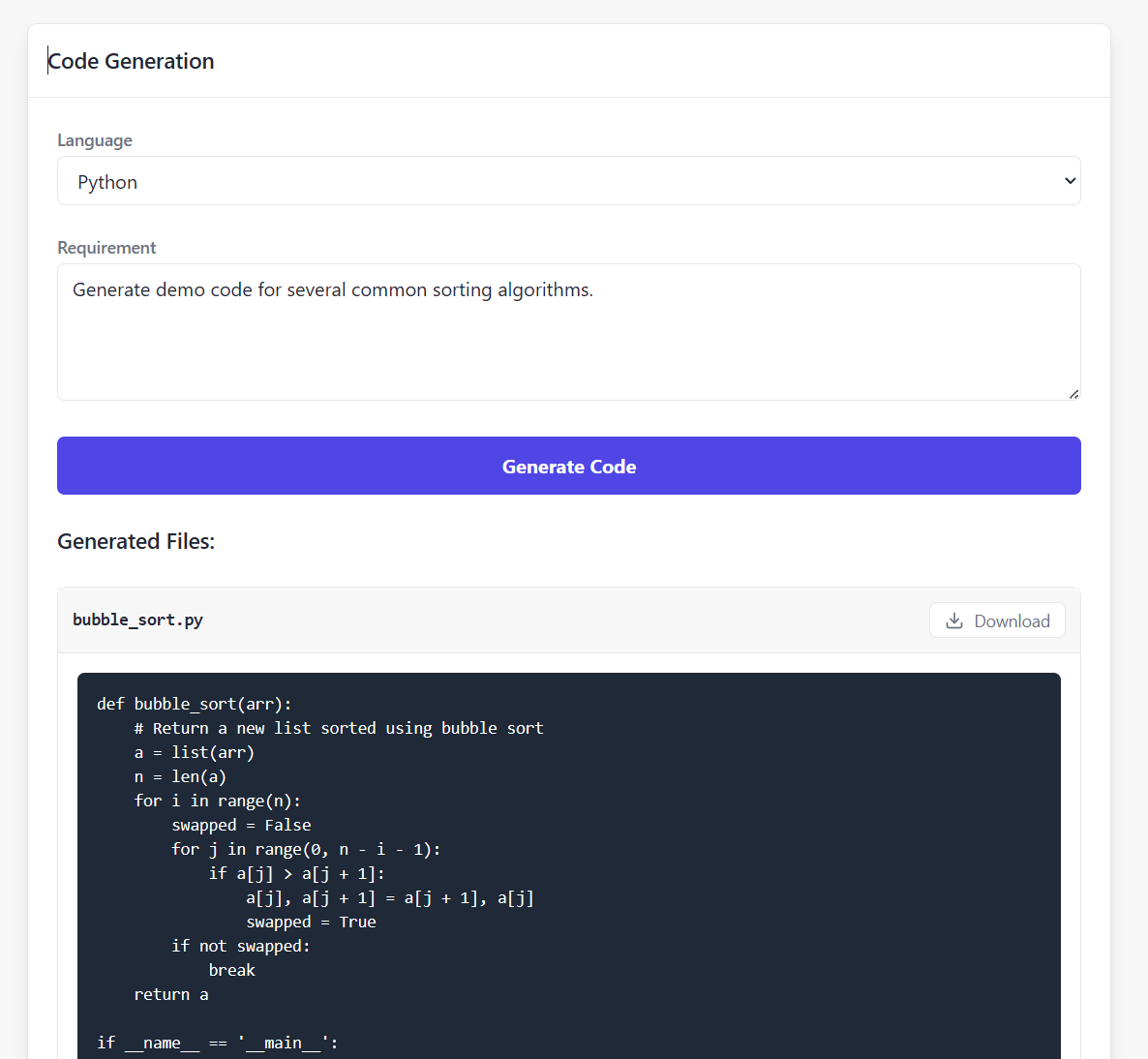Image resolution: width=1148 pixels, height=1059 pixels.
Task: Click the Generate Code button
Action: (x=568, y=466)
